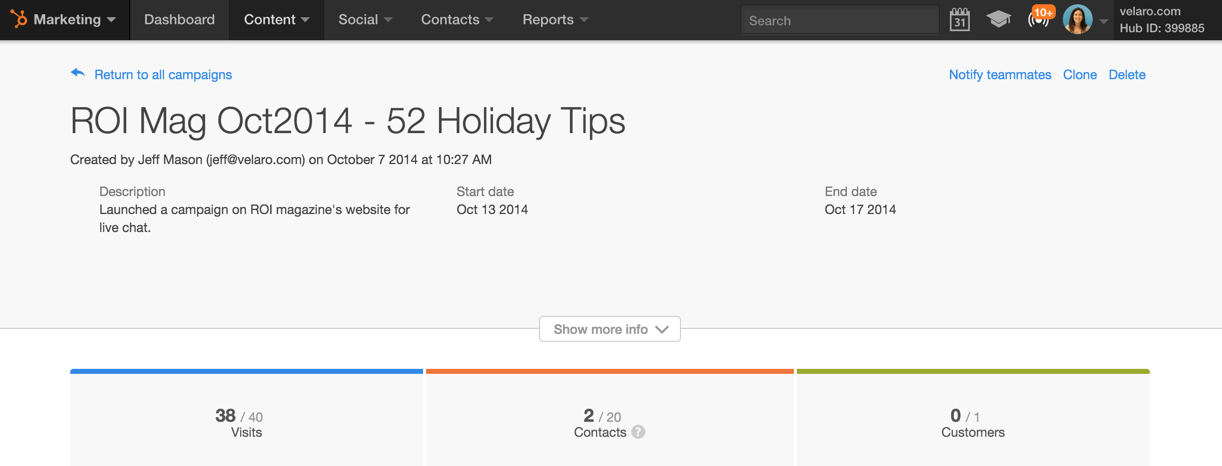Screen dimensions: 1222x466
Task: Clone this campaign
Action: (x=1080, y=74)
